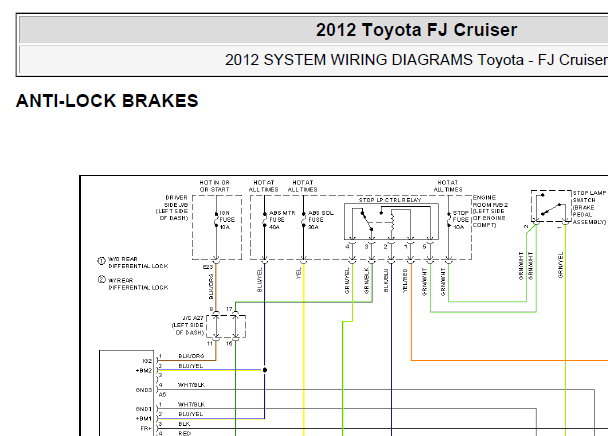Click pin number '16' below J/C A27
This screenshot has width=608, height=436.
tap(229, 344)
